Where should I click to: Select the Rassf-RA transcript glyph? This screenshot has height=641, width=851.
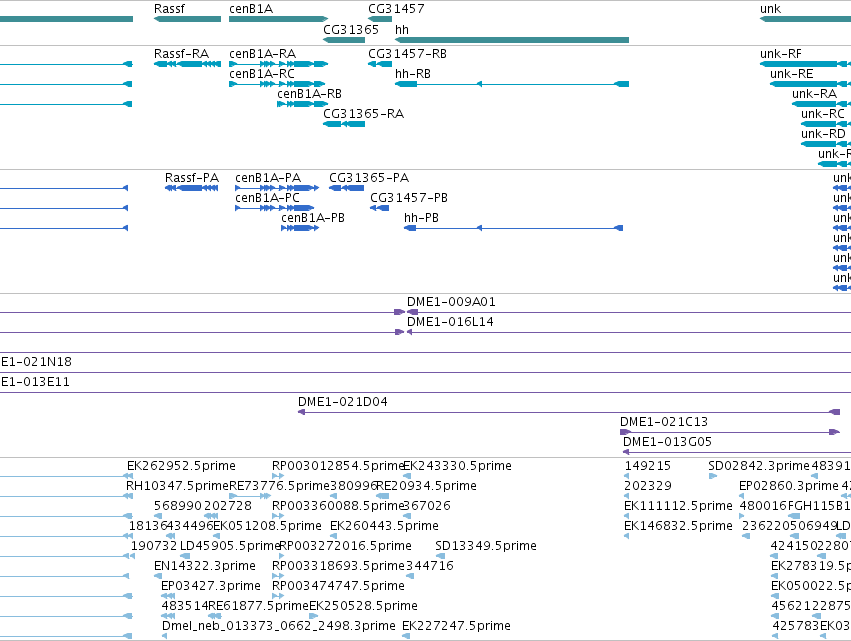tap(187, 64)
